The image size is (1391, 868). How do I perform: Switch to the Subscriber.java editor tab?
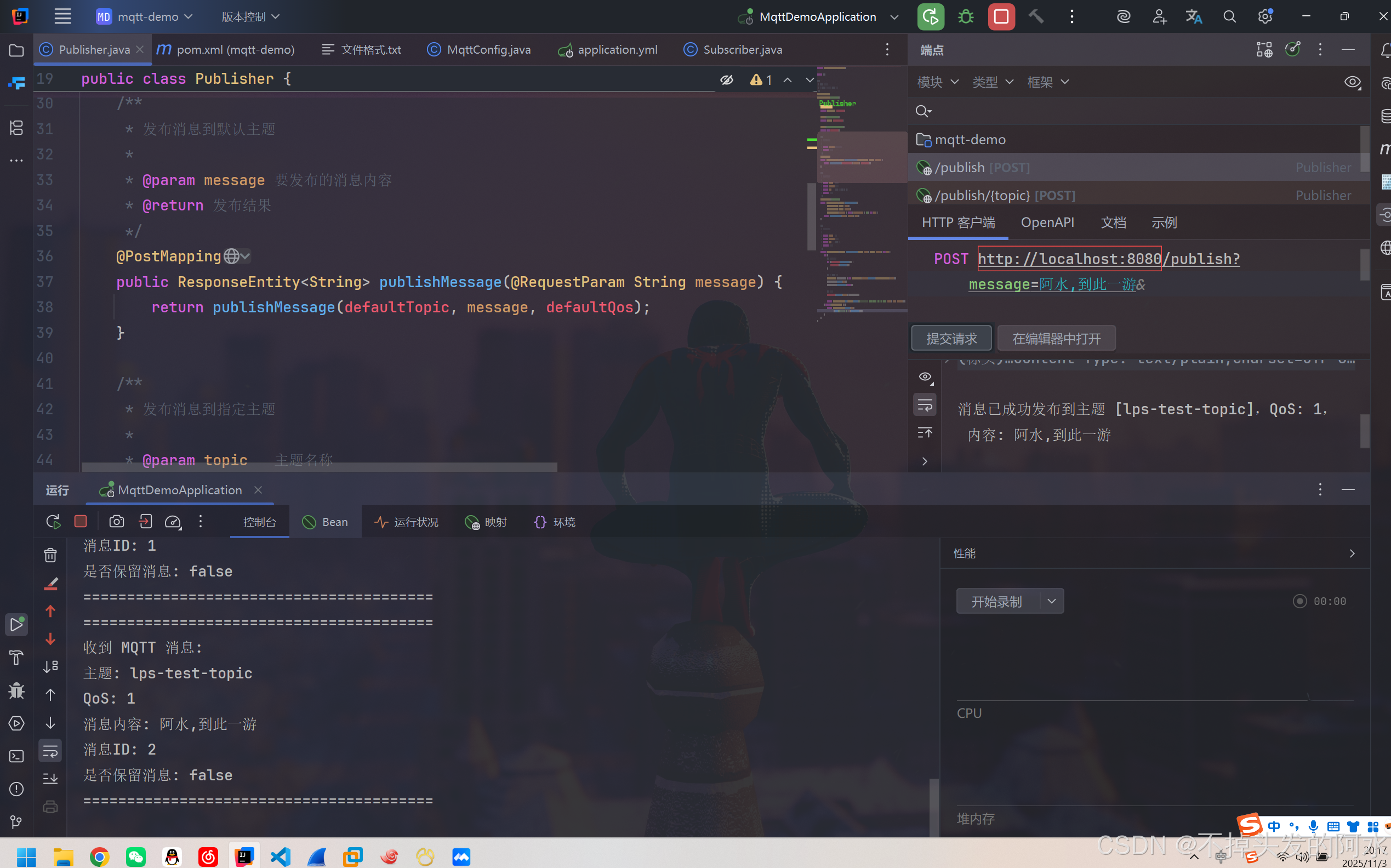742,50
